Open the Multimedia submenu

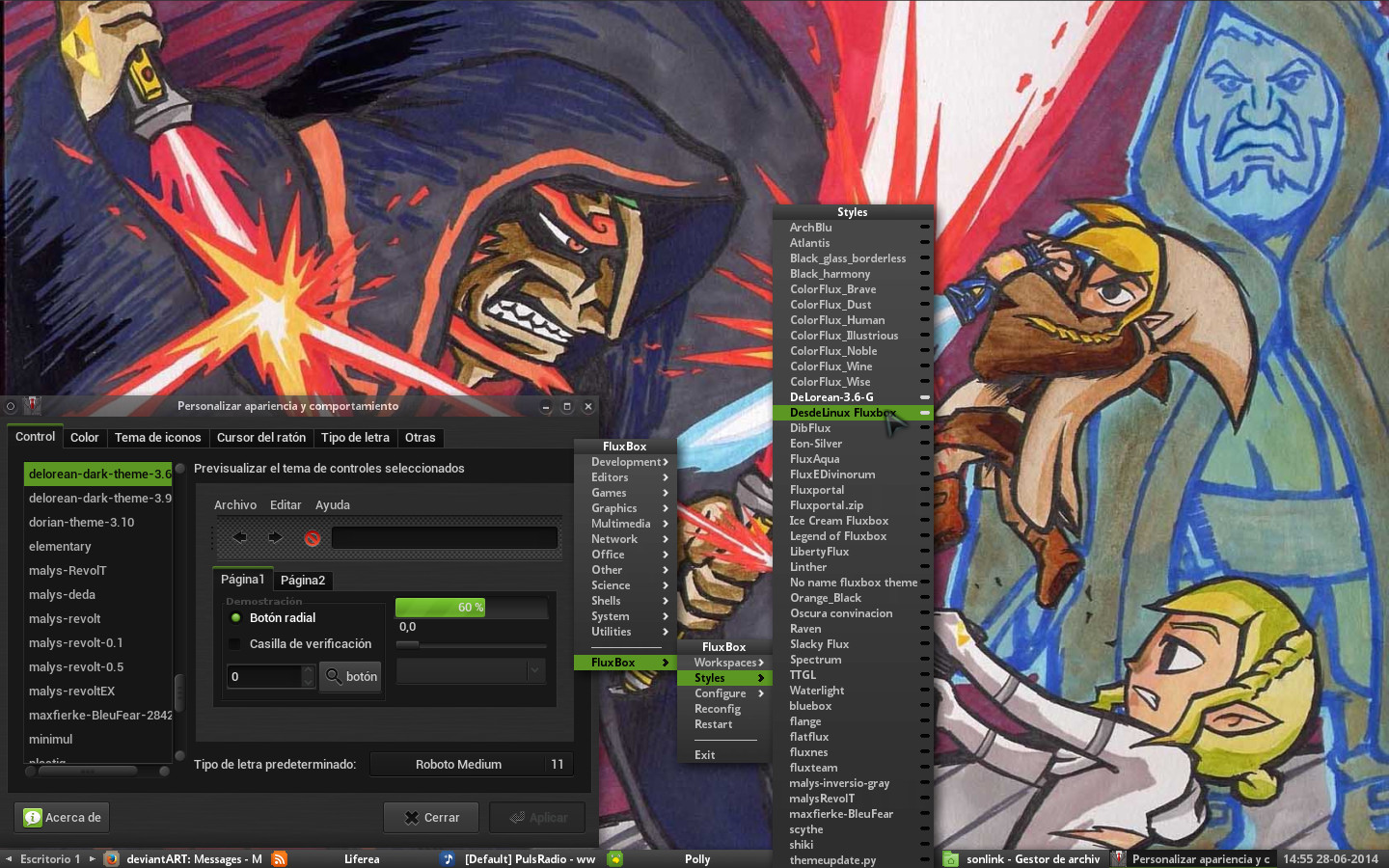pos(625,524)
